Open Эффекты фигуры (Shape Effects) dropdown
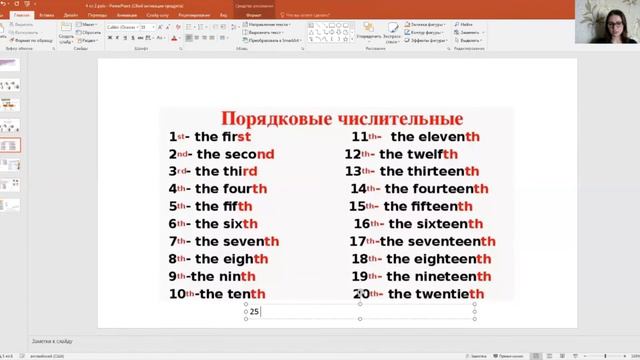Screen dimensions: 640x360 [426, 40]
